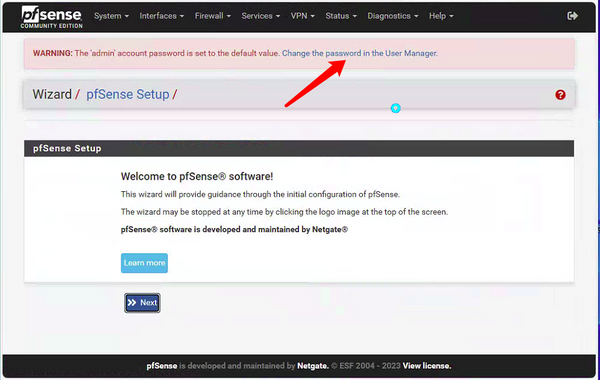The height and width of the screenshot is (380, 600).
Task: Open the Netgate link in footer
Action: (x=313, y=366)
